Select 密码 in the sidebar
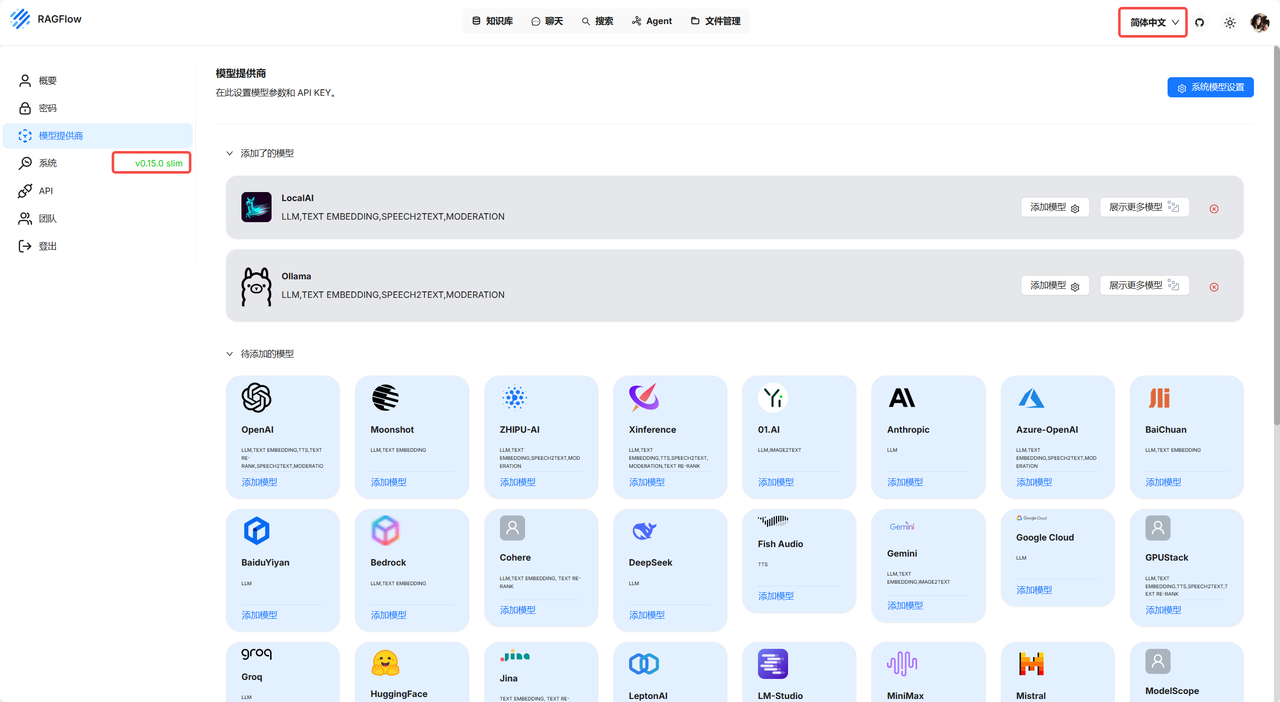 [98, 108]
